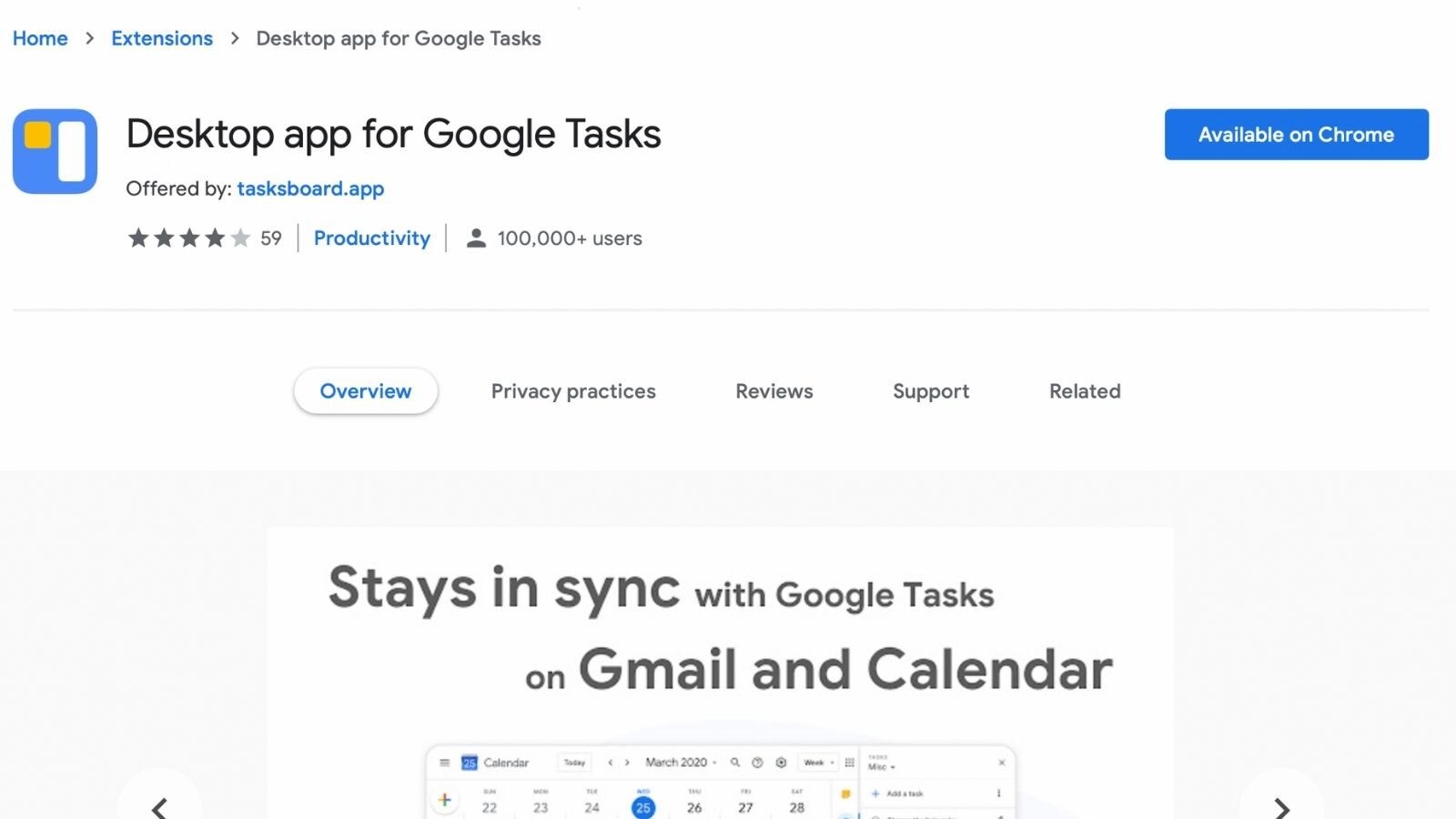Click the users person icon
The height and width of the screenshot is (819, 1456).
(x=476, y=238)
